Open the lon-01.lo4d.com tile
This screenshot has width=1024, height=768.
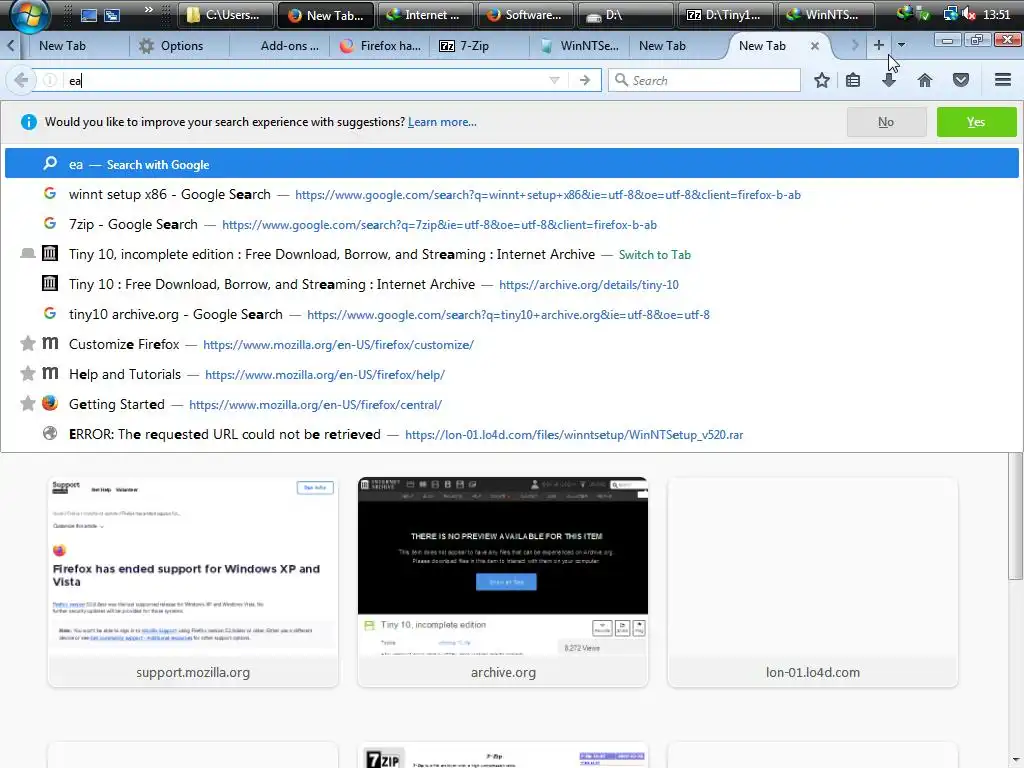click(x=812, y=582)
